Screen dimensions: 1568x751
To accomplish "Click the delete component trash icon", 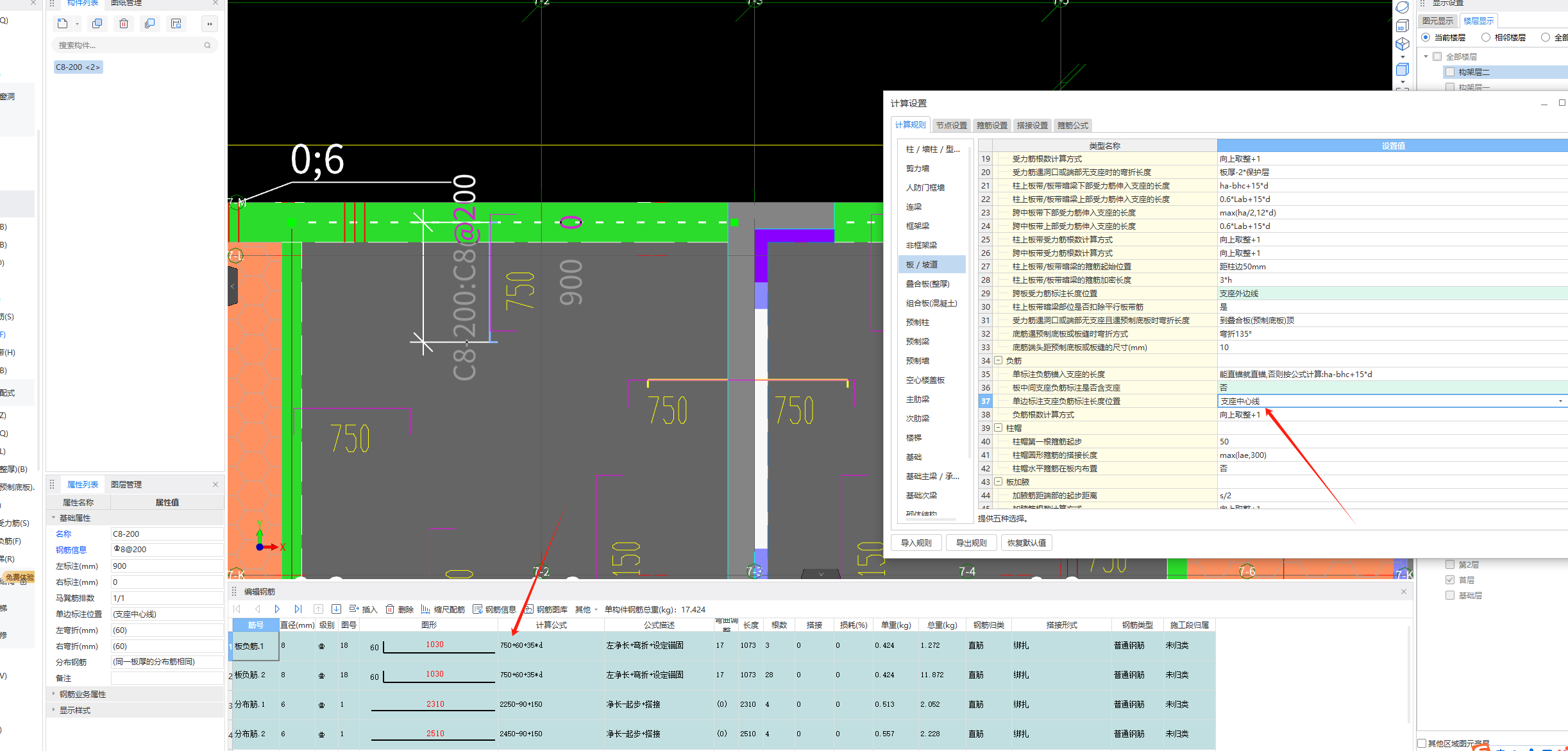I will (x=124, y=24).
